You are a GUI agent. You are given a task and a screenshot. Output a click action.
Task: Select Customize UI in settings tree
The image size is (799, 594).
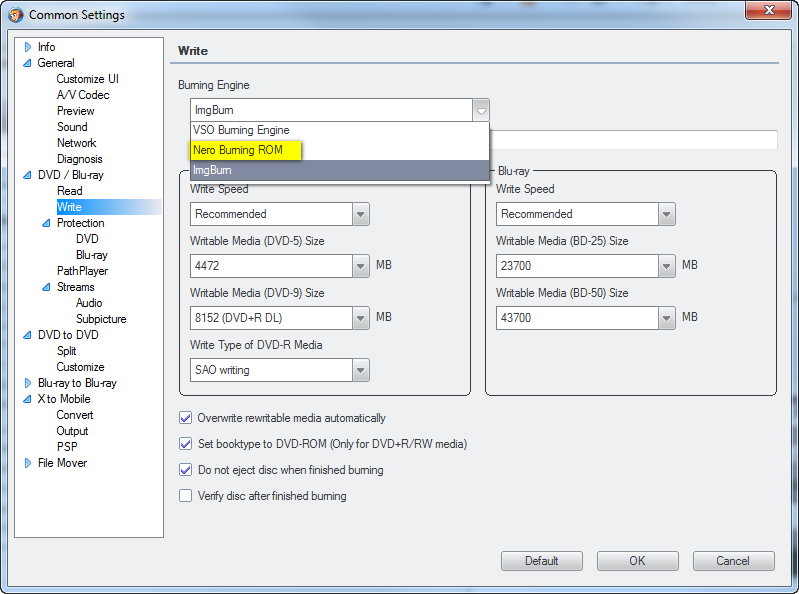[x=88, y=79]
